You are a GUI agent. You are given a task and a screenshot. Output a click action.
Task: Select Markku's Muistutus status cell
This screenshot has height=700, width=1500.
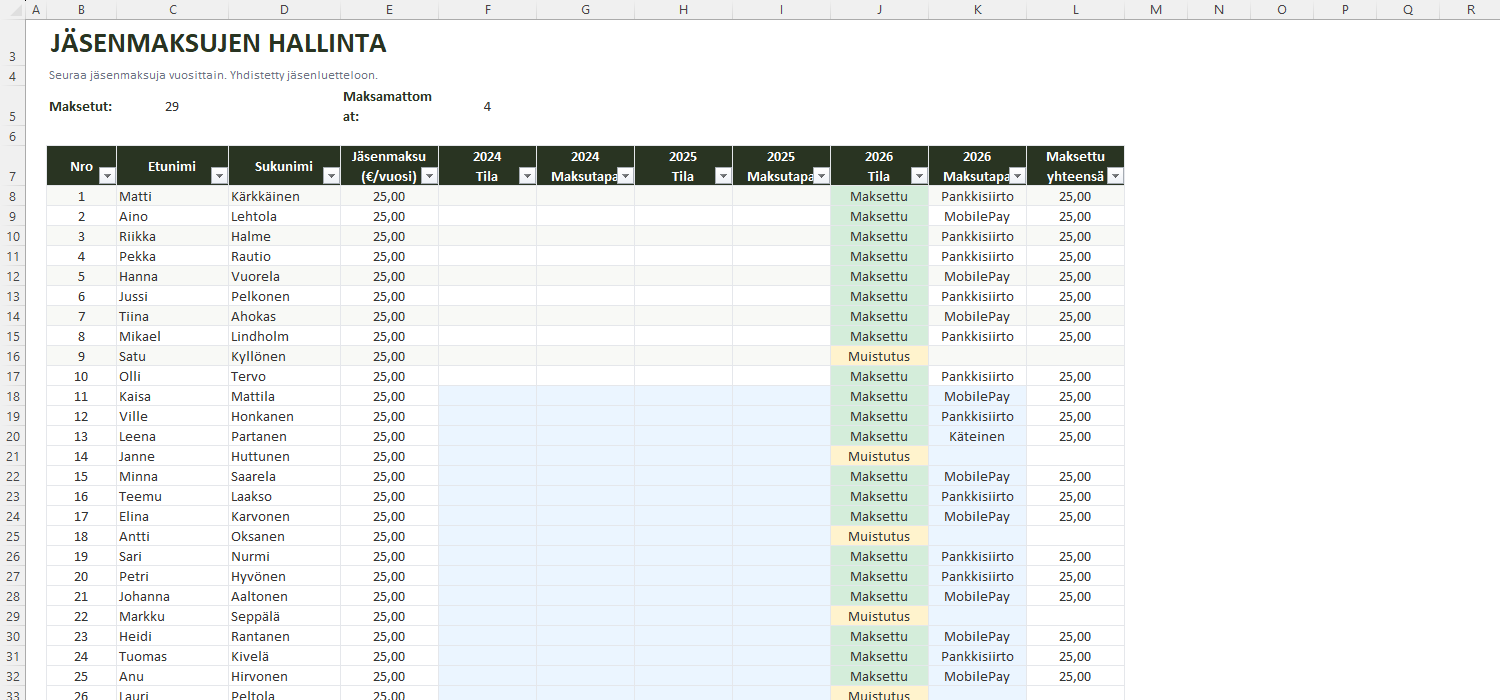[x=879, y=616]
